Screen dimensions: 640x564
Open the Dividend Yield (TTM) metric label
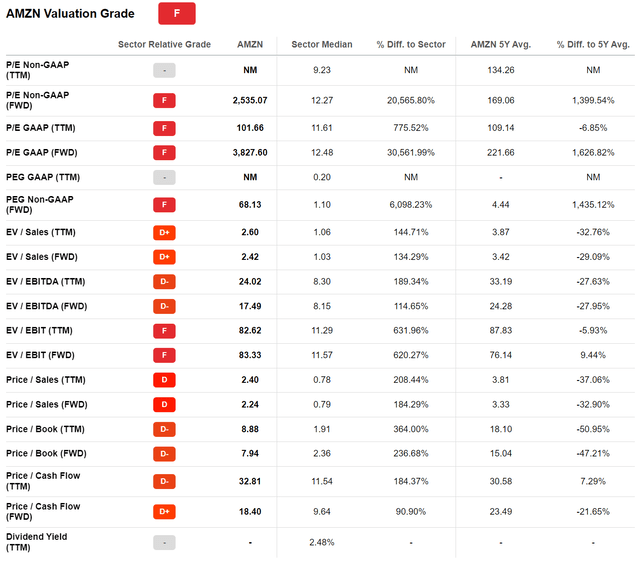pos(37,542)
